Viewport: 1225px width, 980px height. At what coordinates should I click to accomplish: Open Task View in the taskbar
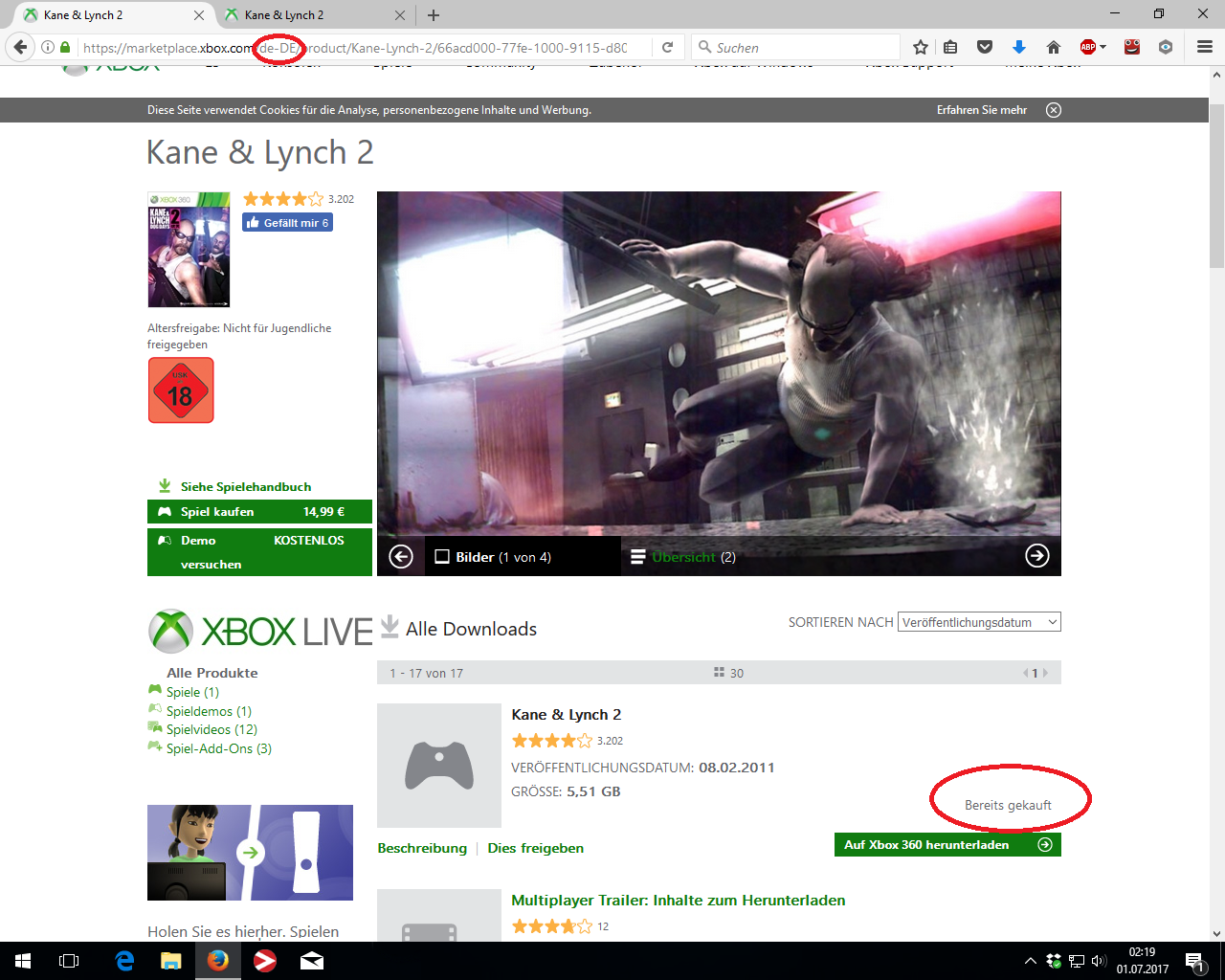69,961
